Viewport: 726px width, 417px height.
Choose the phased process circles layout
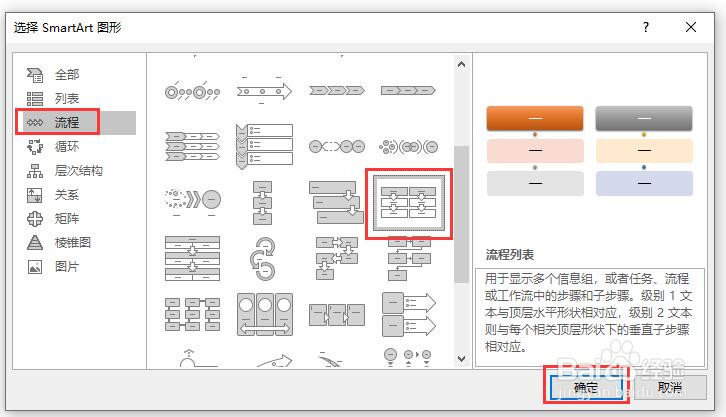point(408,147)
